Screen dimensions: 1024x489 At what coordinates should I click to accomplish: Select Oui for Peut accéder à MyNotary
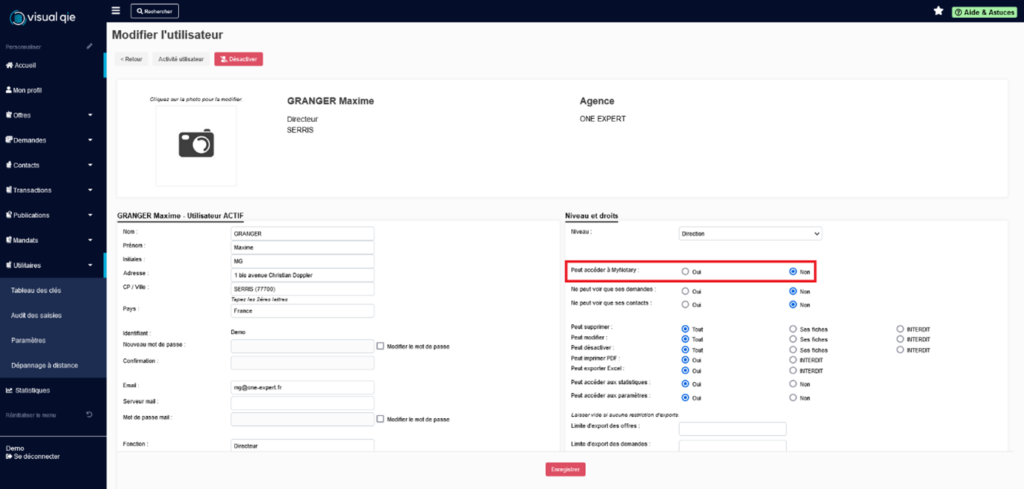click(685, 271)
